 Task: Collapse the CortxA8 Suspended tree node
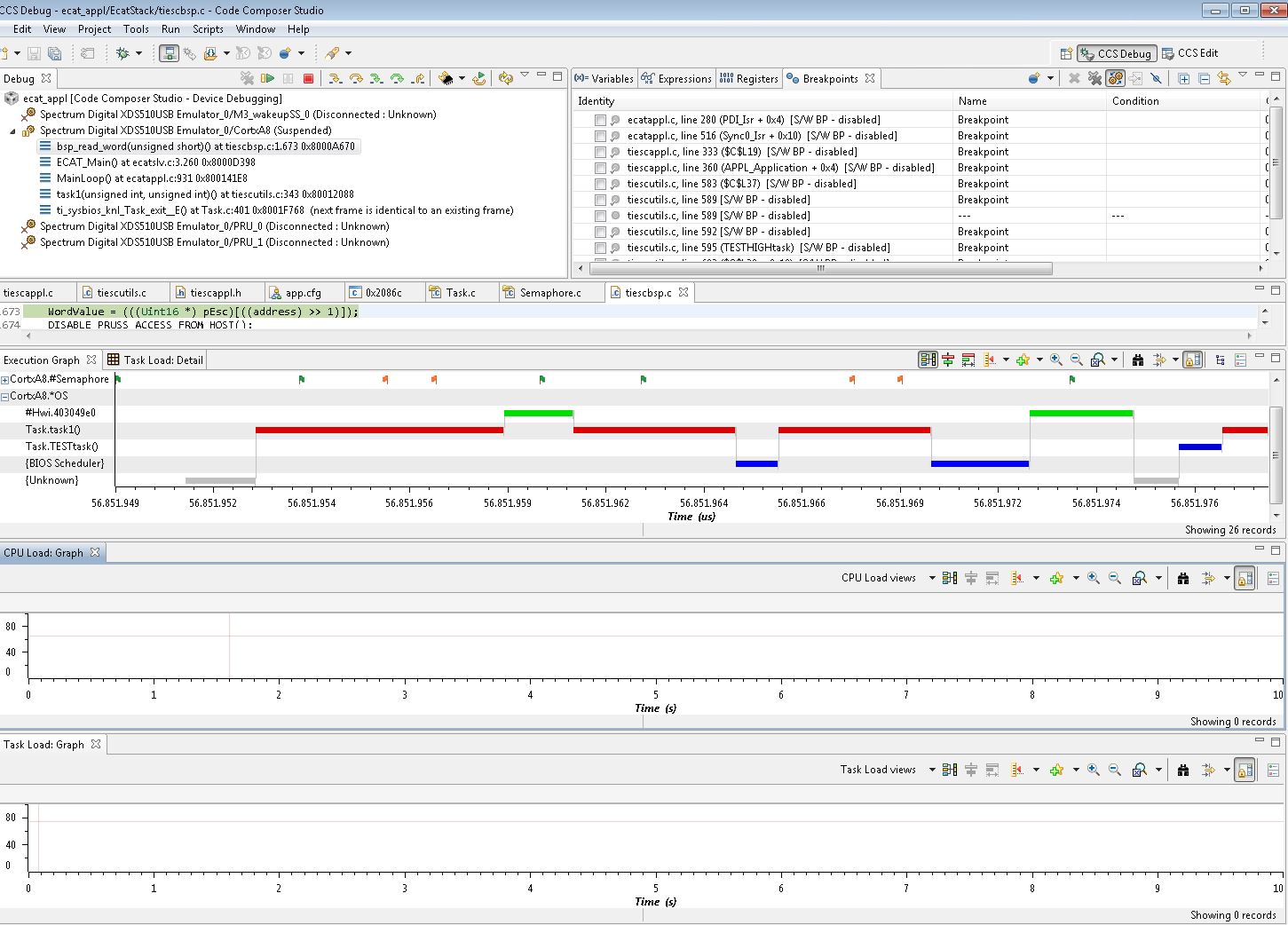(13, 130)
